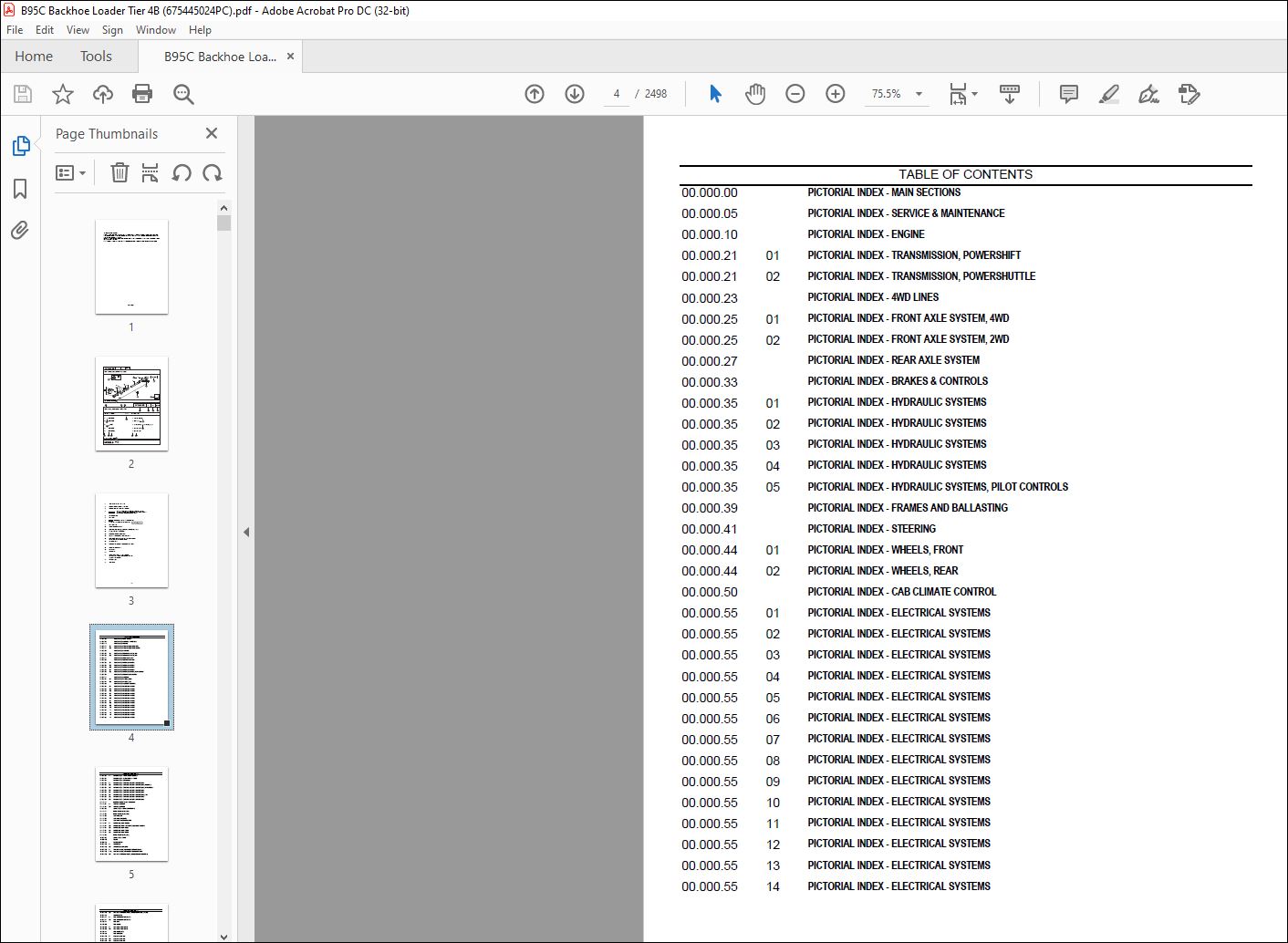Screen dimensions: 1288x943
Task: Add a comment with speech bubble icon
Action: click(1069, 94)
